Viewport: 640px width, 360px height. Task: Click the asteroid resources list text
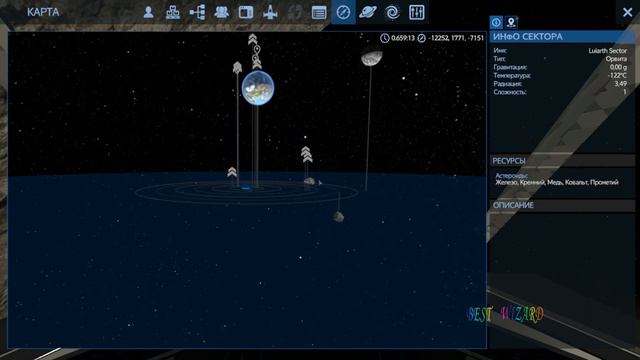pyautogui.click(x=557, y=182)
